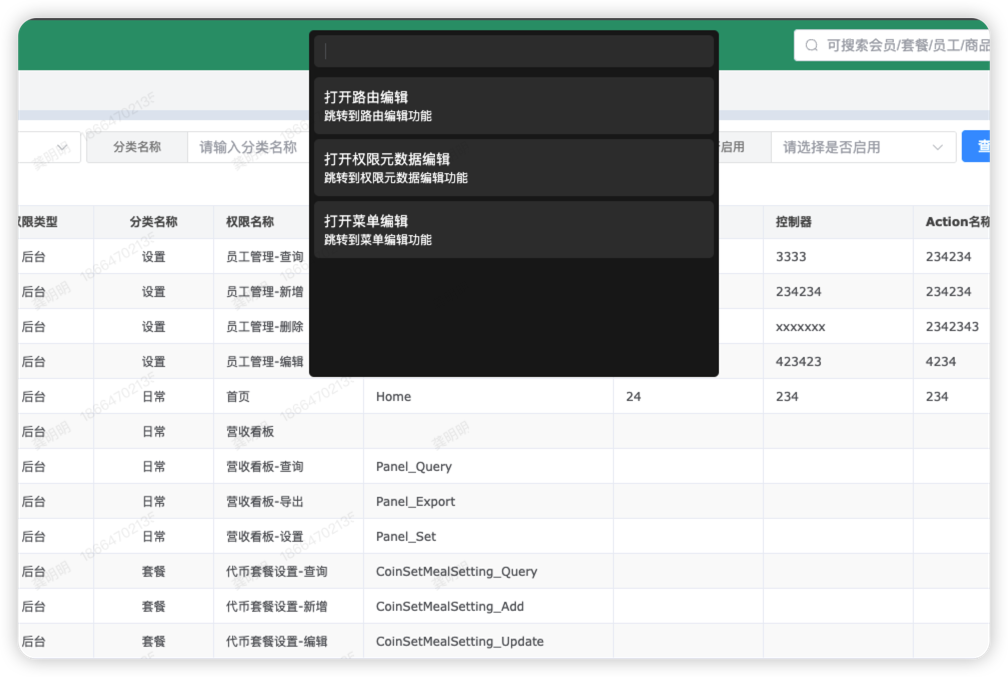Click the 控制器 column header
Screen dimensions: 1008x677
tap(794, 222)
